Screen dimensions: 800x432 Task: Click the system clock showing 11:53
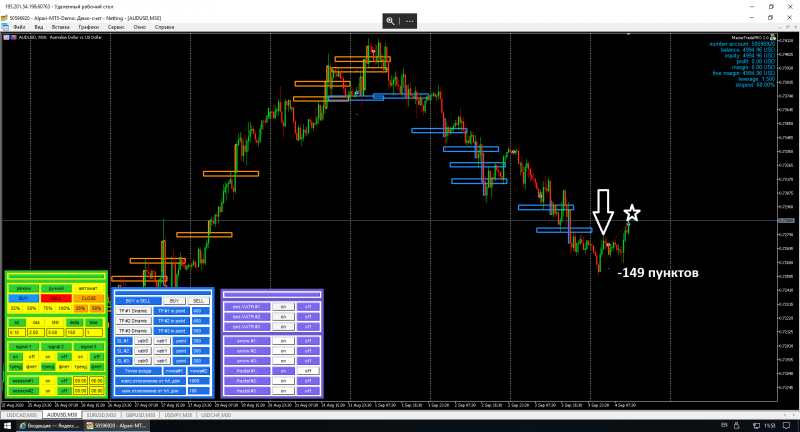point(770,425)
